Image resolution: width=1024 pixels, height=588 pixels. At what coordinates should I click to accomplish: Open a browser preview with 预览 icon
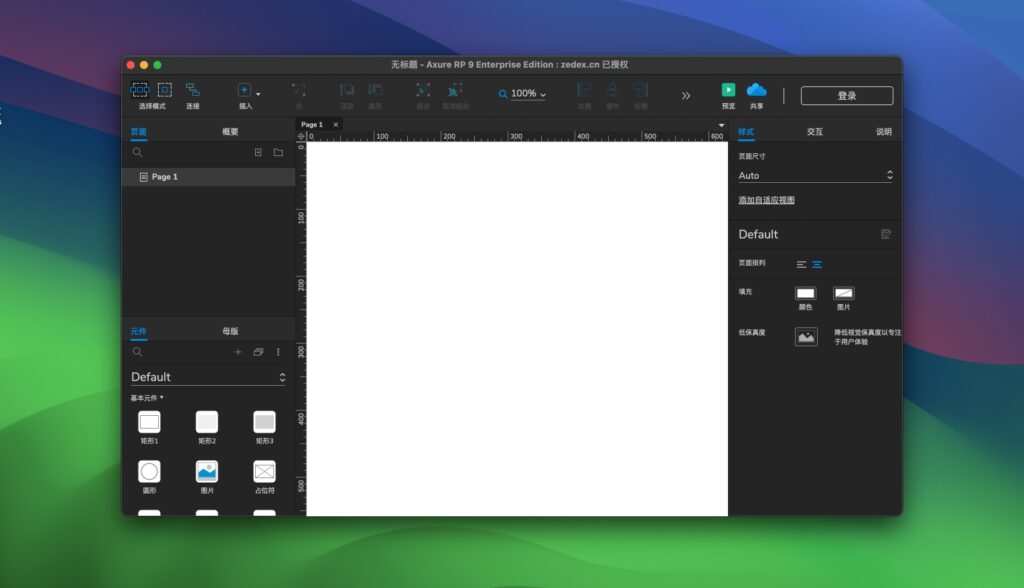point(728,90)
